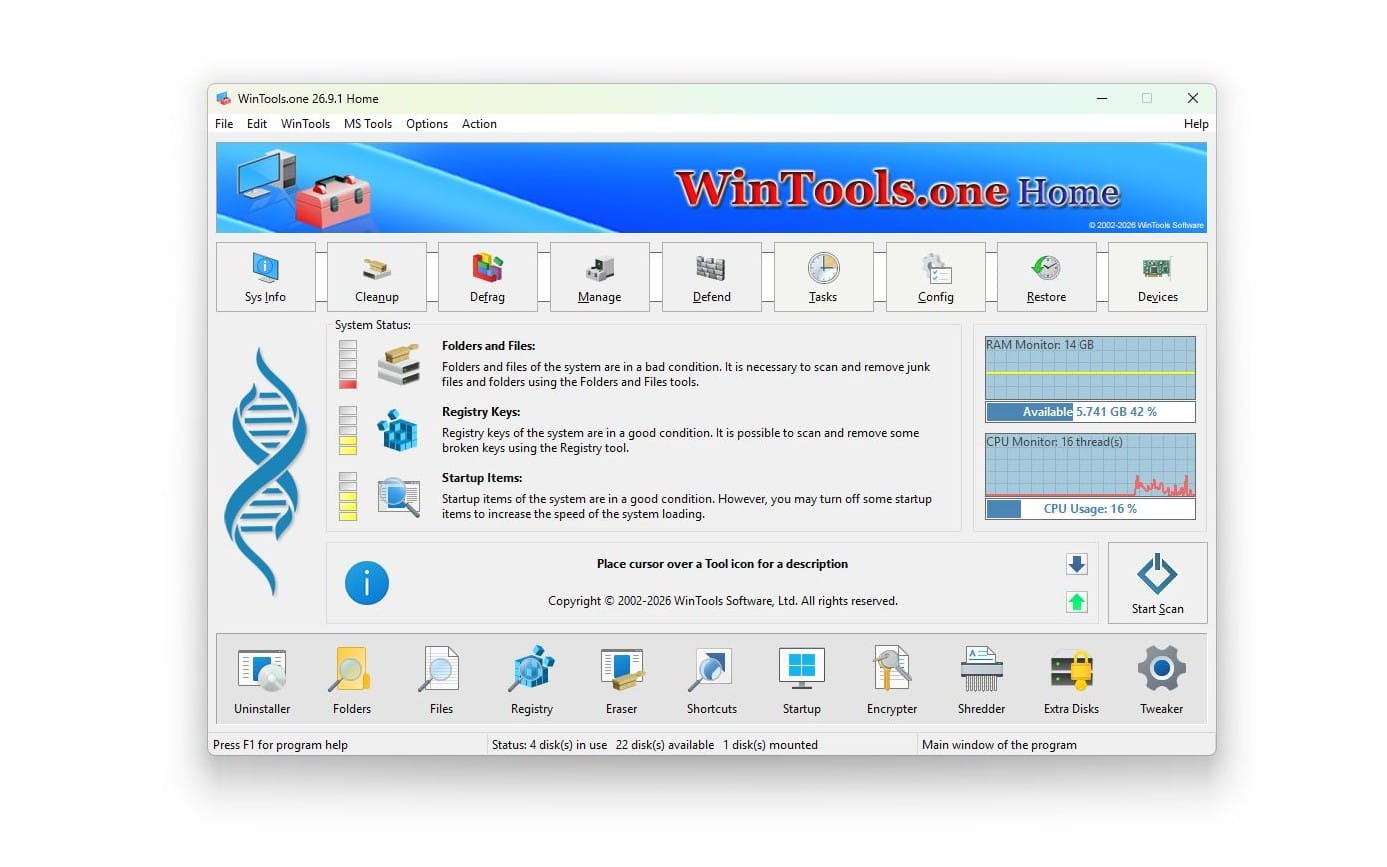The width and height of the screenshot is (1387, 867).
Task: Click the Startup Items magnifier icon
Action: [398, 497]
